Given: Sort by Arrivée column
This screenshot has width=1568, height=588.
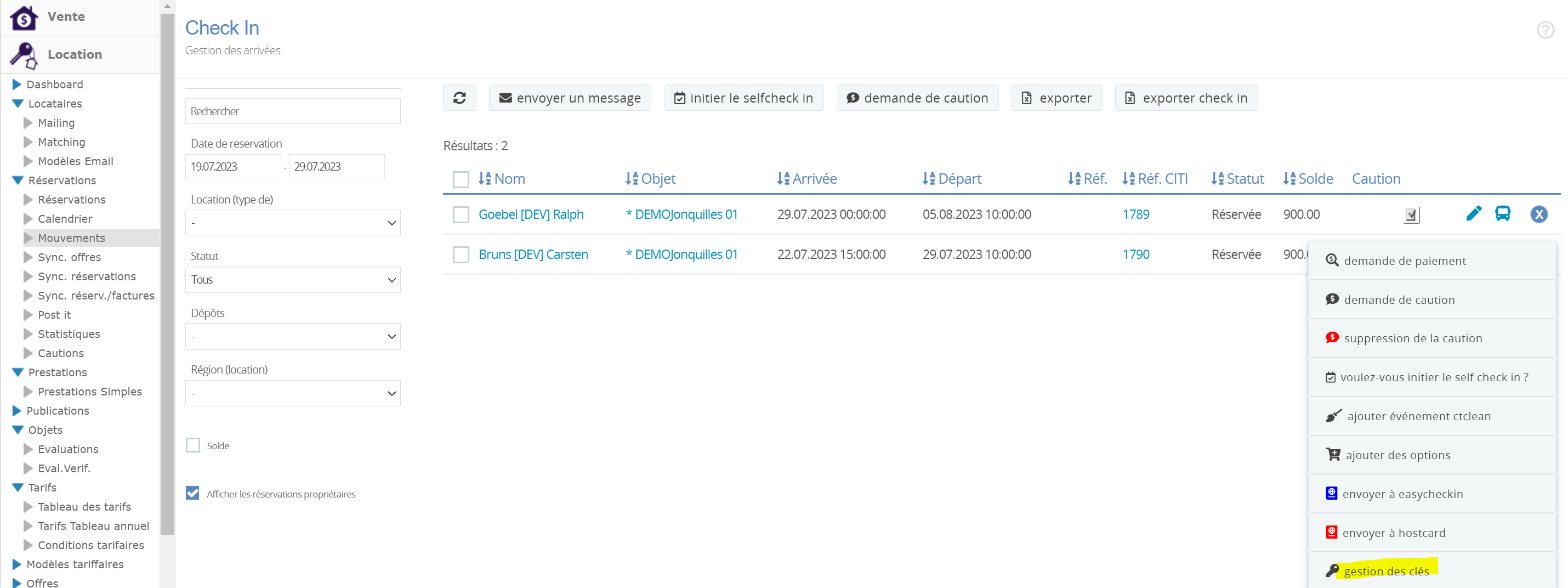Looking at the screenshot, I should (x=806, y=178).
